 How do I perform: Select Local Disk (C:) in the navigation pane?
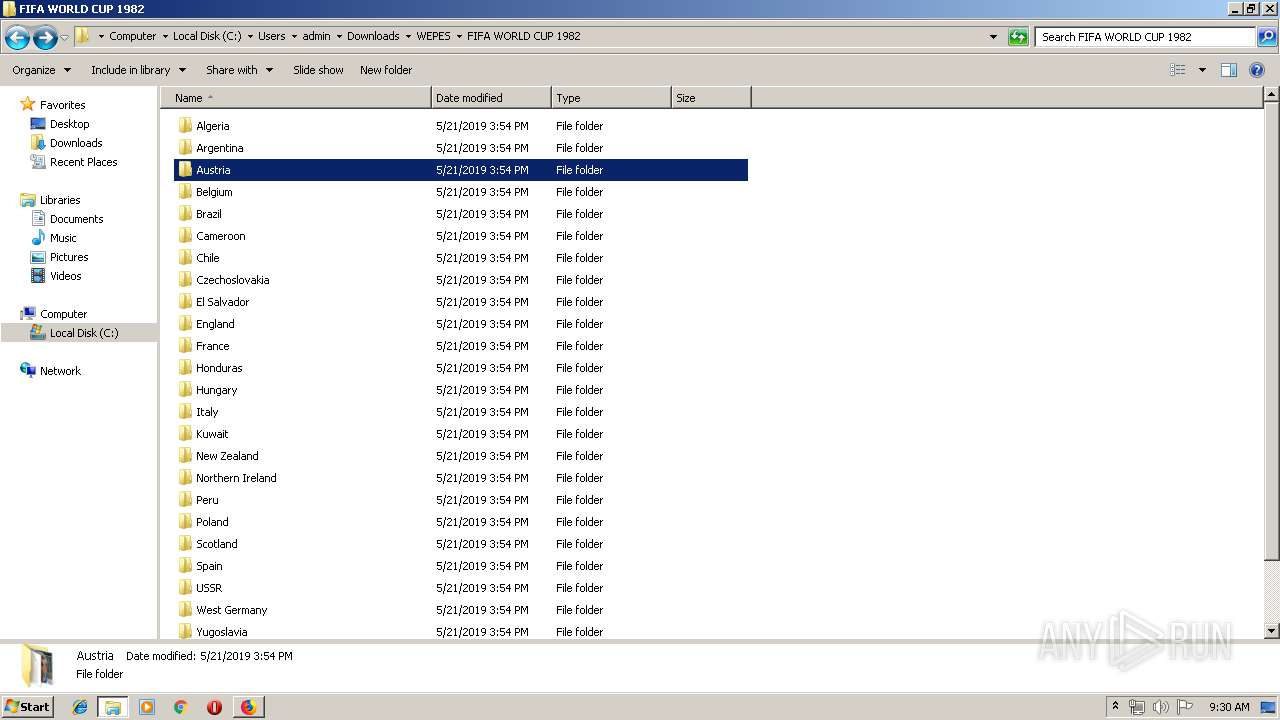[x=84, y=333]
